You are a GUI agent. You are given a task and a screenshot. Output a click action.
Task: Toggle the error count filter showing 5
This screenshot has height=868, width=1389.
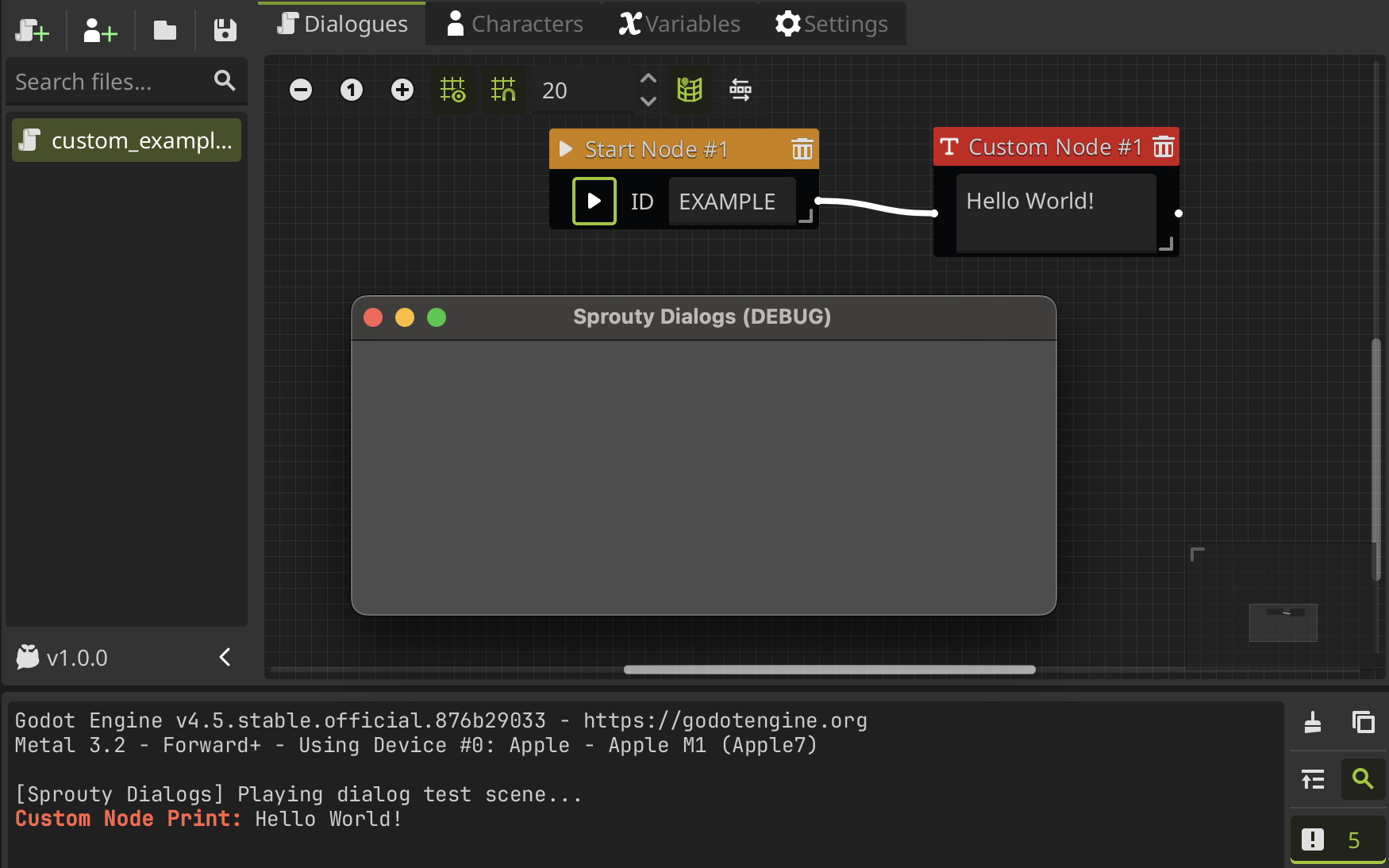[x=1337, y=839]
